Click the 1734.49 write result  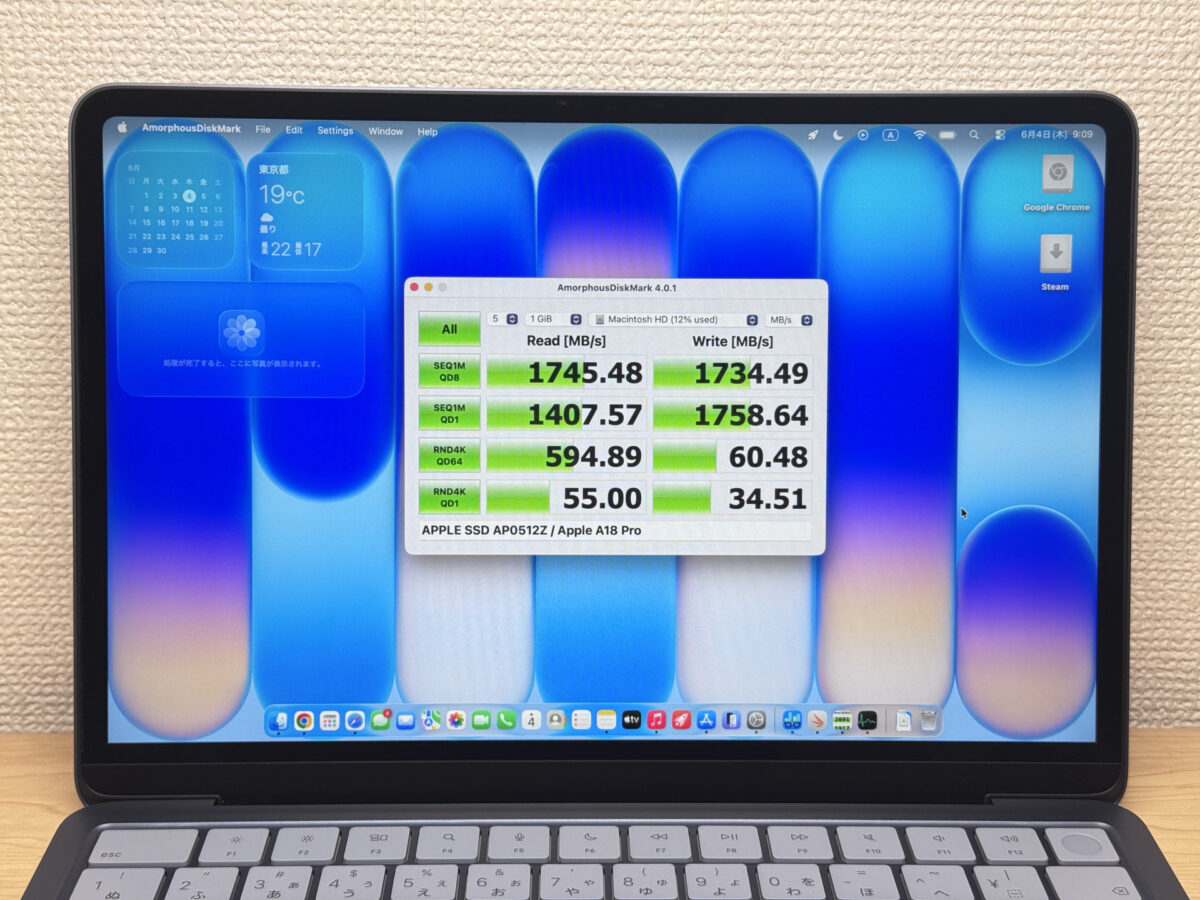pos(732,373)
